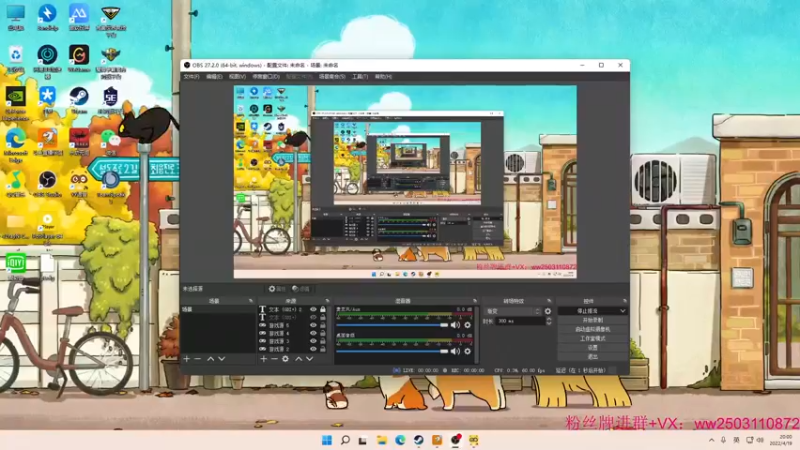The image size is (800, 450).
Task: Open the 工具(T) menu
Action: pyautogui.click(x=360, y=77)
